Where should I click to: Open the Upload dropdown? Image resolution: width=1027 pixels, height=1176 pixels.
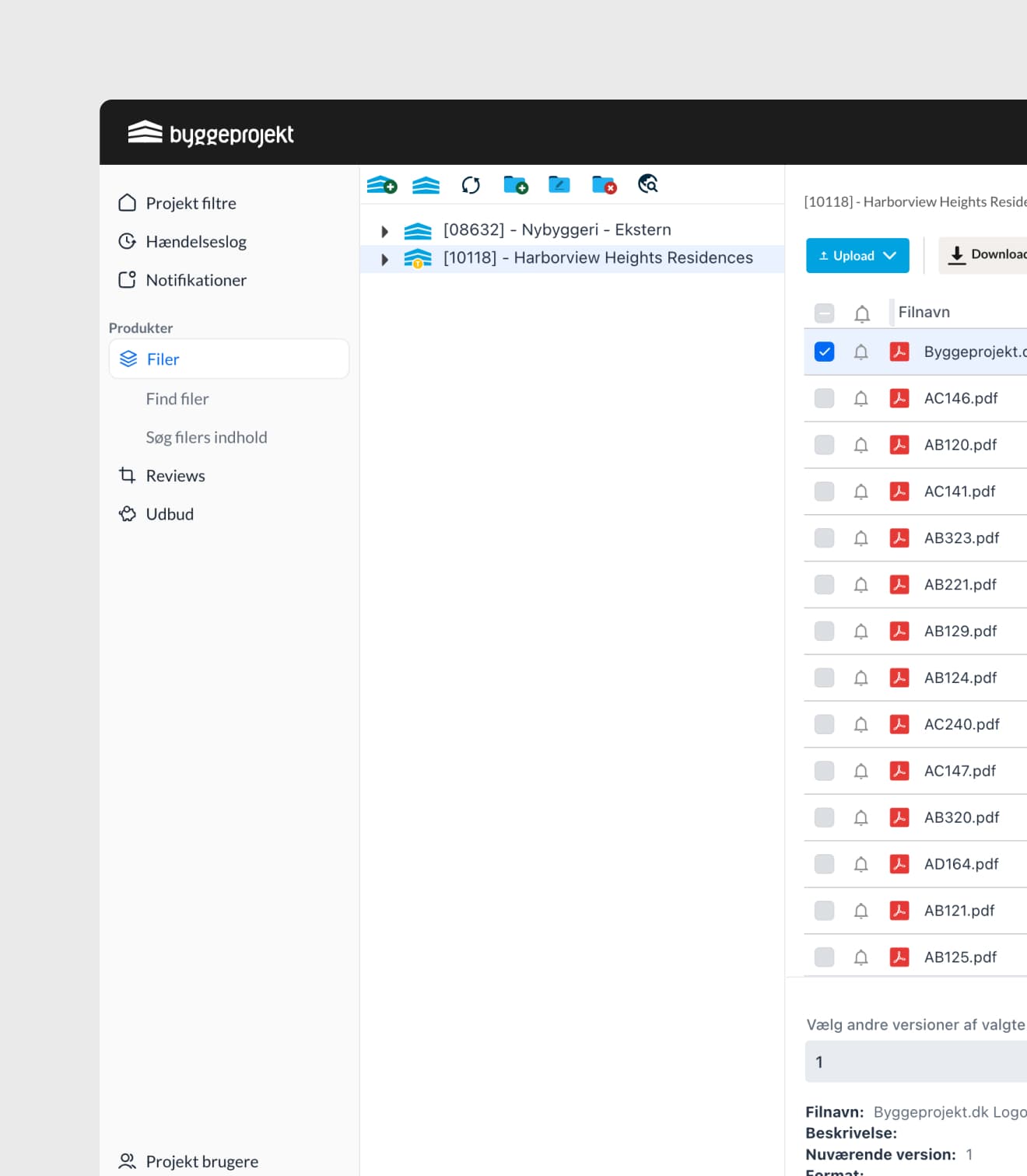tap(857, 256)
